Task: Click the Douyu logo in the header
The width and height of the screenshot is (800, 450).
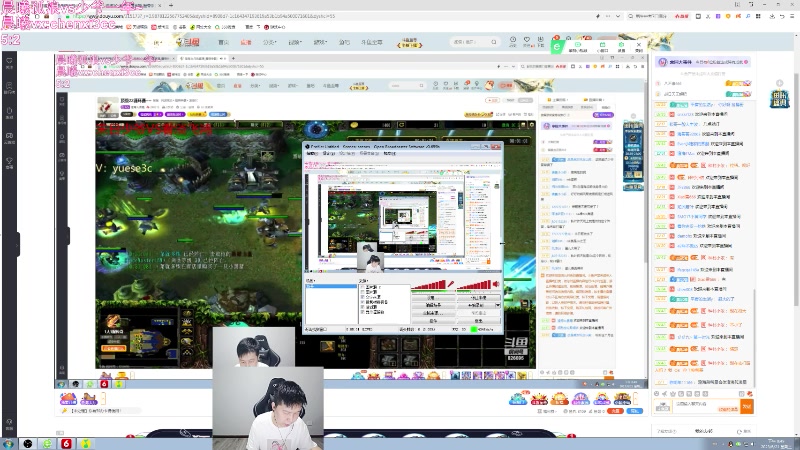Action: [188, 42]
